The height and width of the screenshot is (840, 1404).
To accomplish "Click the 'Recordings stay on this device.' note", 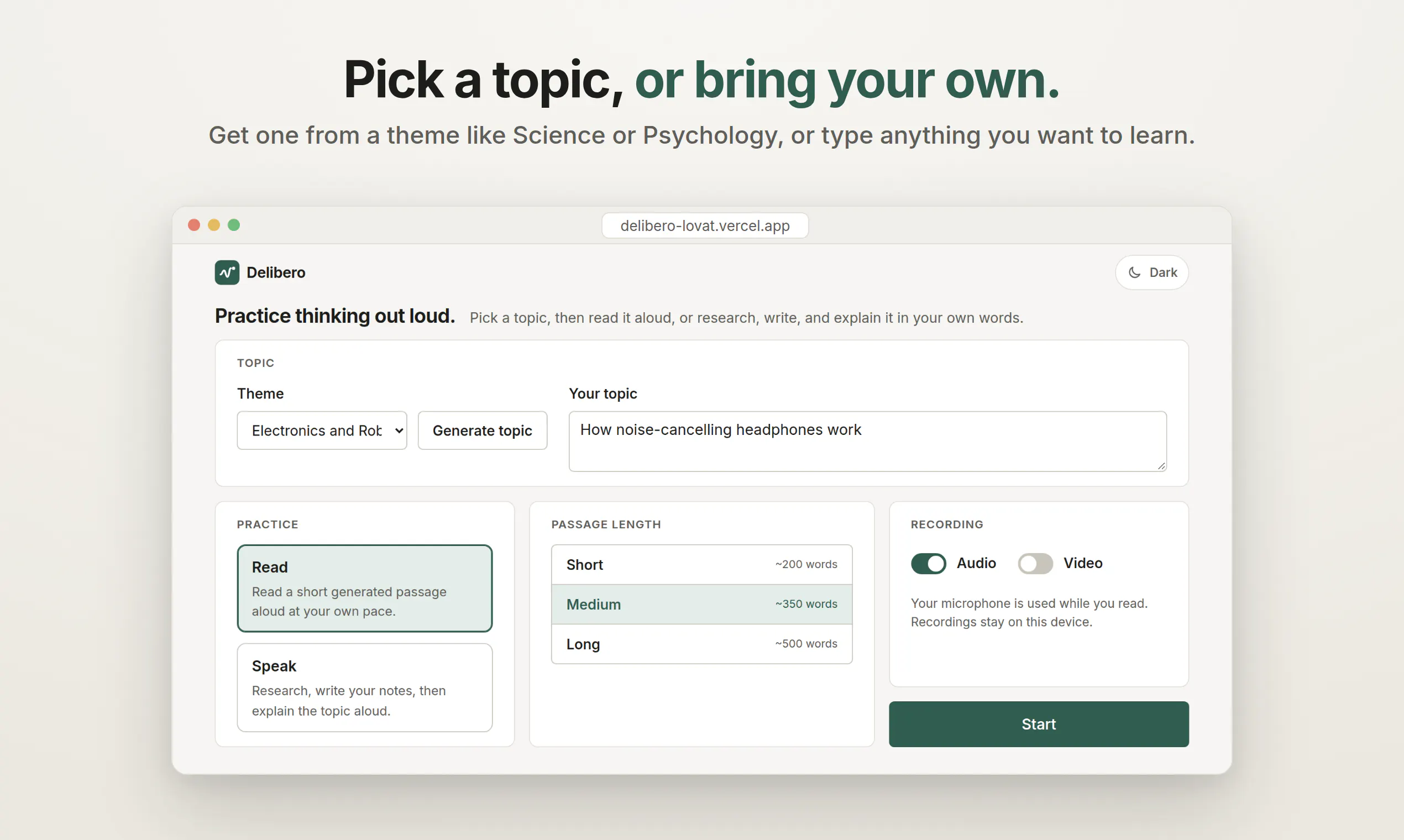I will [1001, 622].
